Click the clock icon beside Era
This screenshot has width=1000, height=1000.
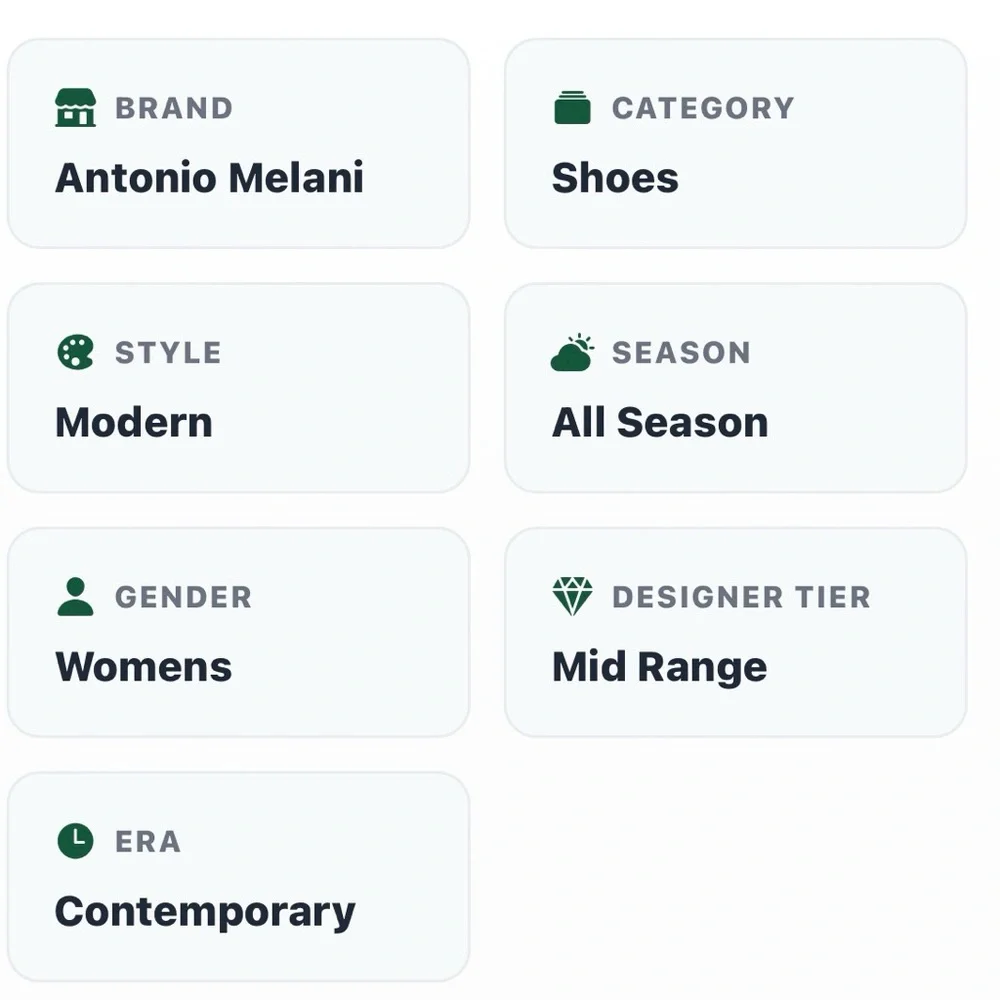pos(75,841)
